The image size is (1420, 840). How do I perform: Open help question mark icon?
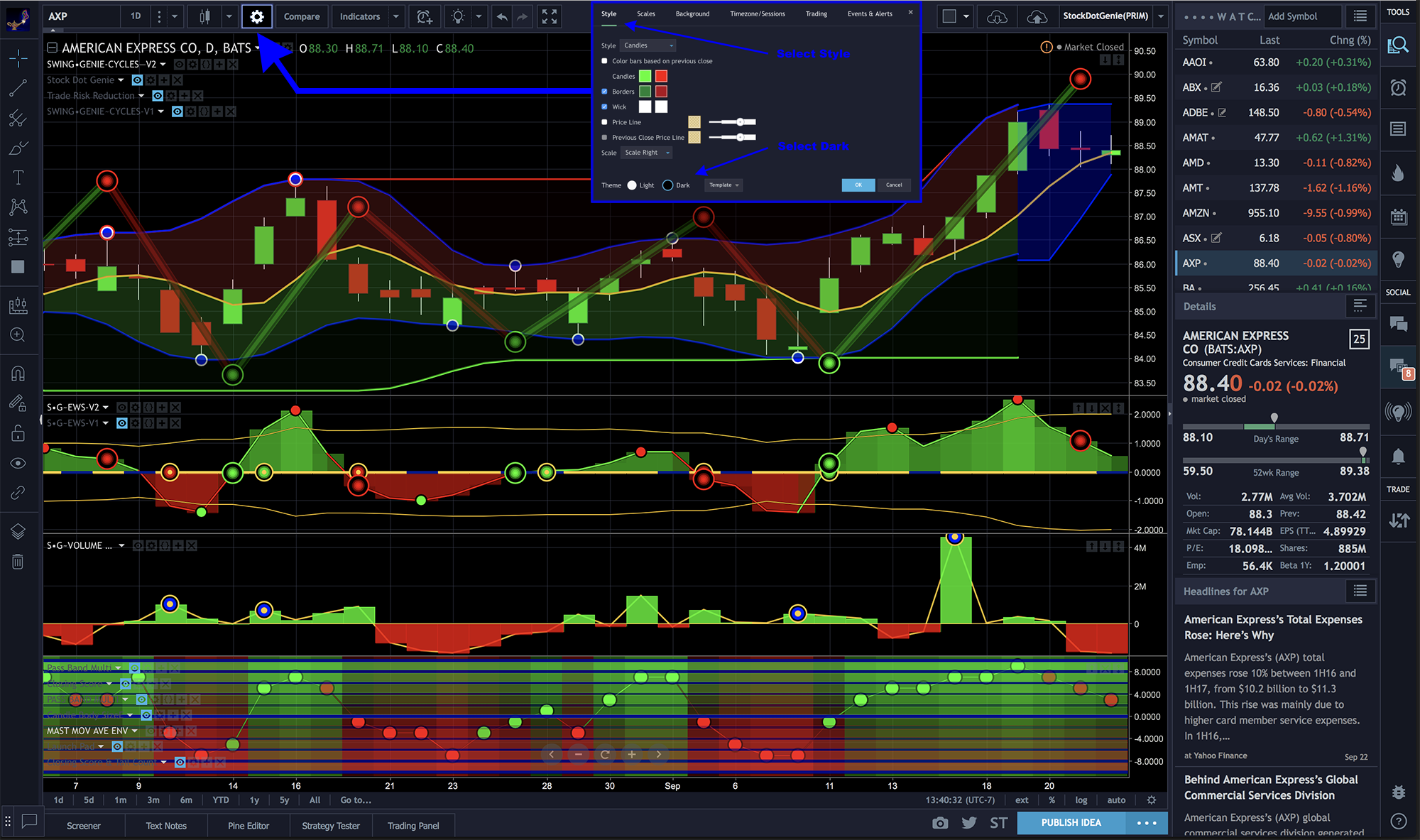tap(1399, 822)
